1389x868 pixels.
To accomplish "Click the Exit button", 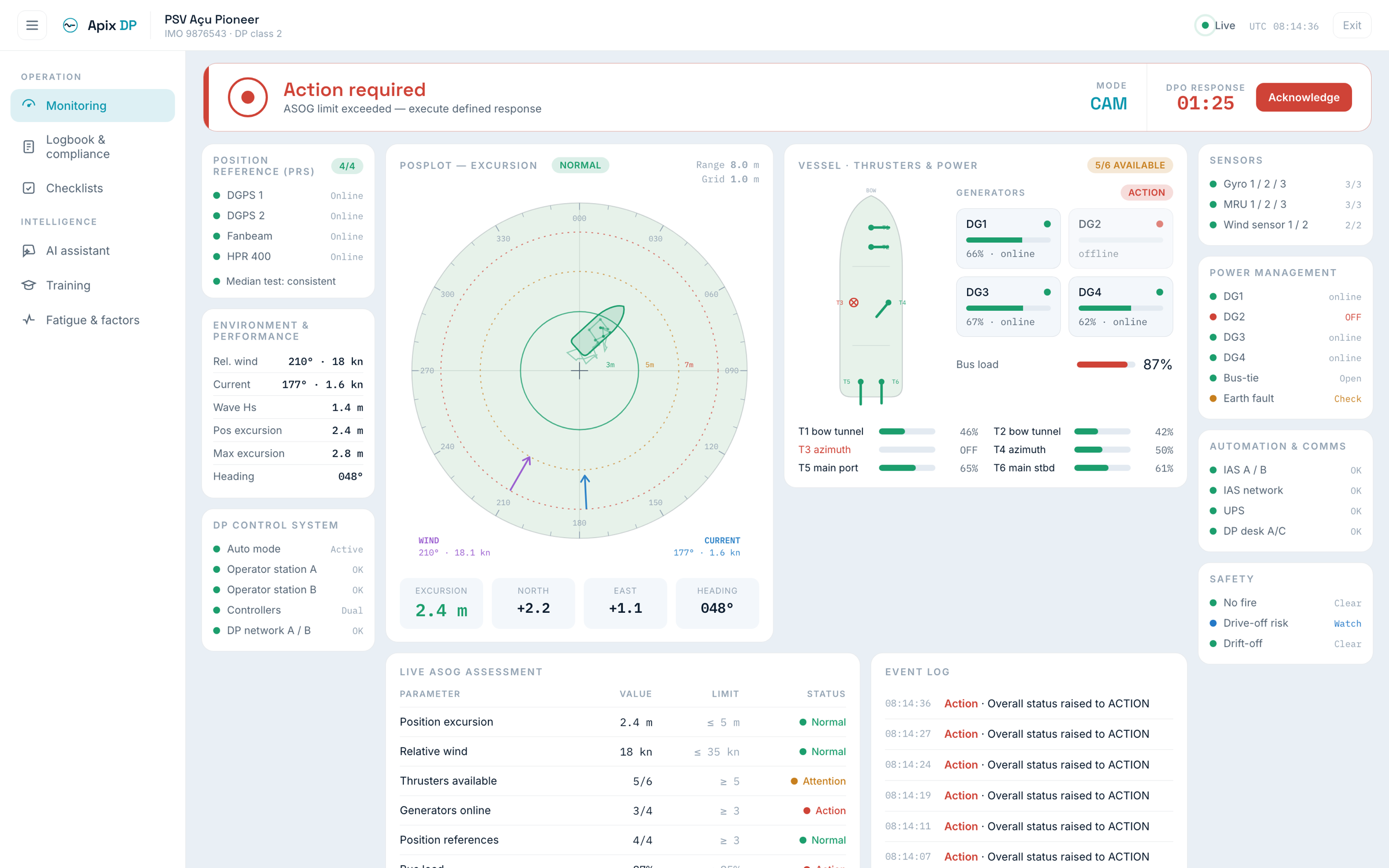I will coord(1352,25).
